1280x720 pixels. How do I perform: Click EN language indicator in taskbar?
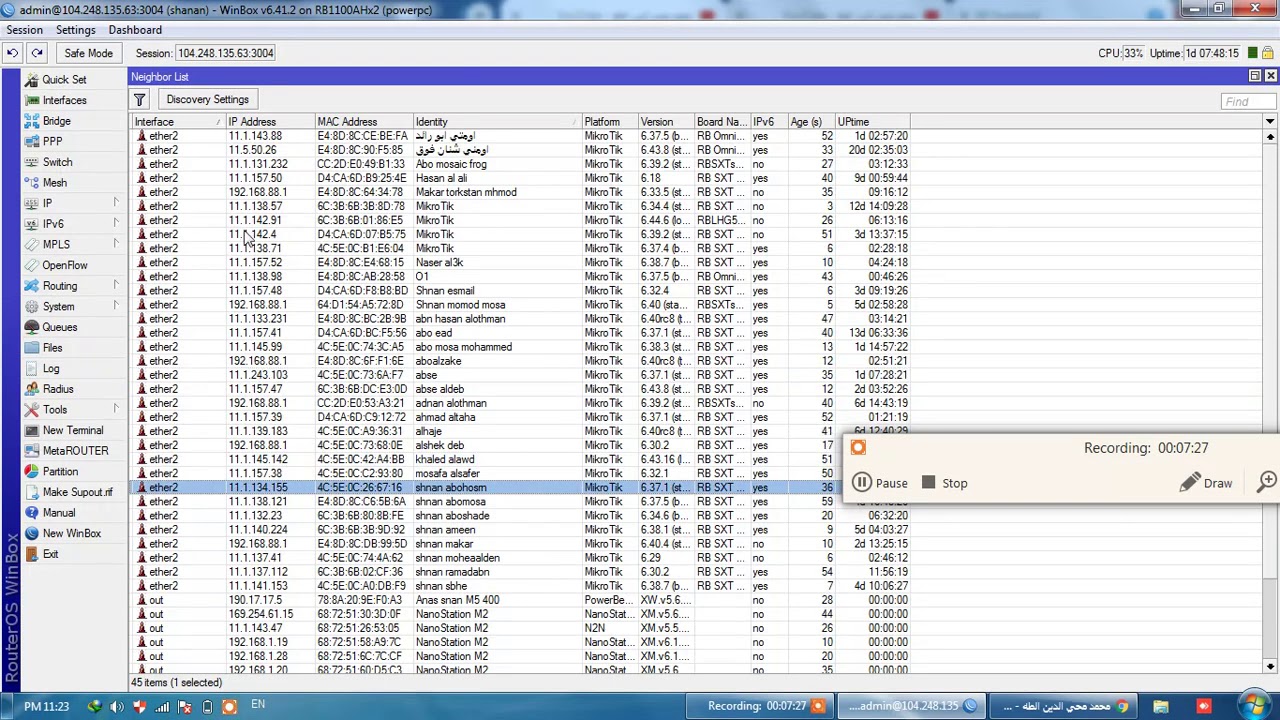point(258,705)
